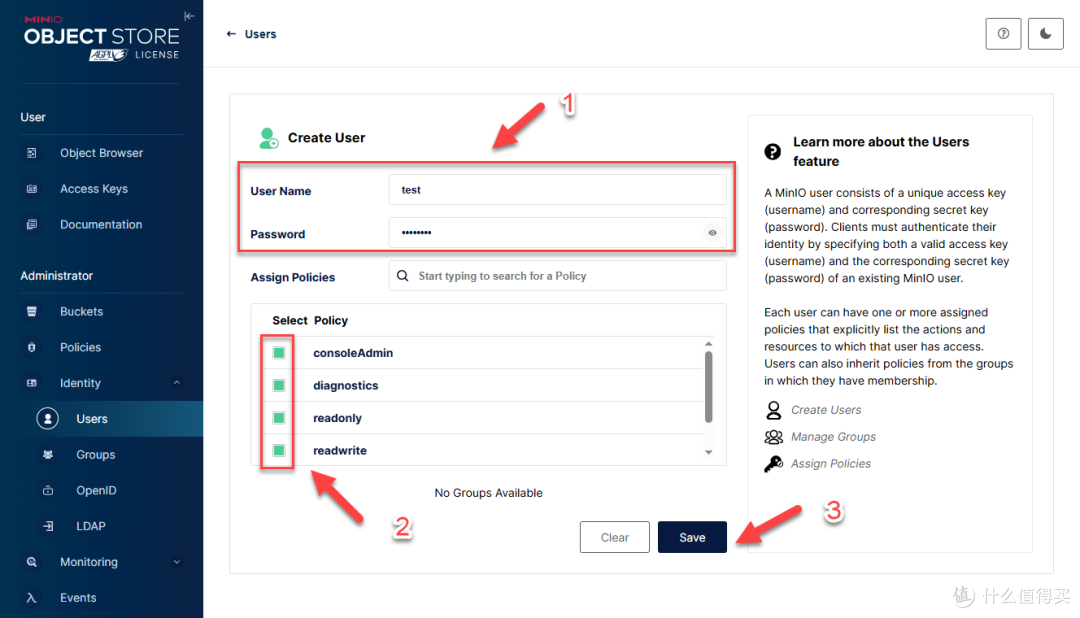This screenshot has height=618, width=1080.
Task: Expand the Monitoring section chevron
Action: [x=177, y=562]
